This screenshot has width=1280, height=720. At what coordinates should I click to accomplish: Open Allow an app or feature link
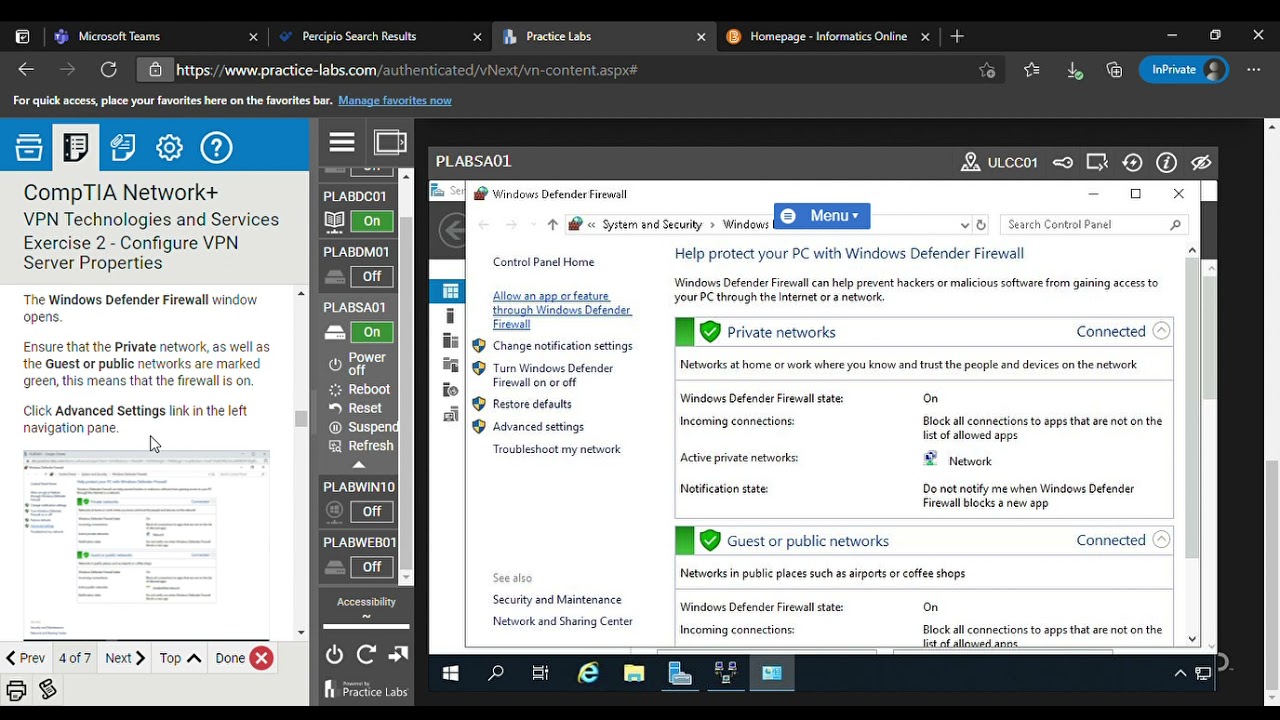point(562,310)
